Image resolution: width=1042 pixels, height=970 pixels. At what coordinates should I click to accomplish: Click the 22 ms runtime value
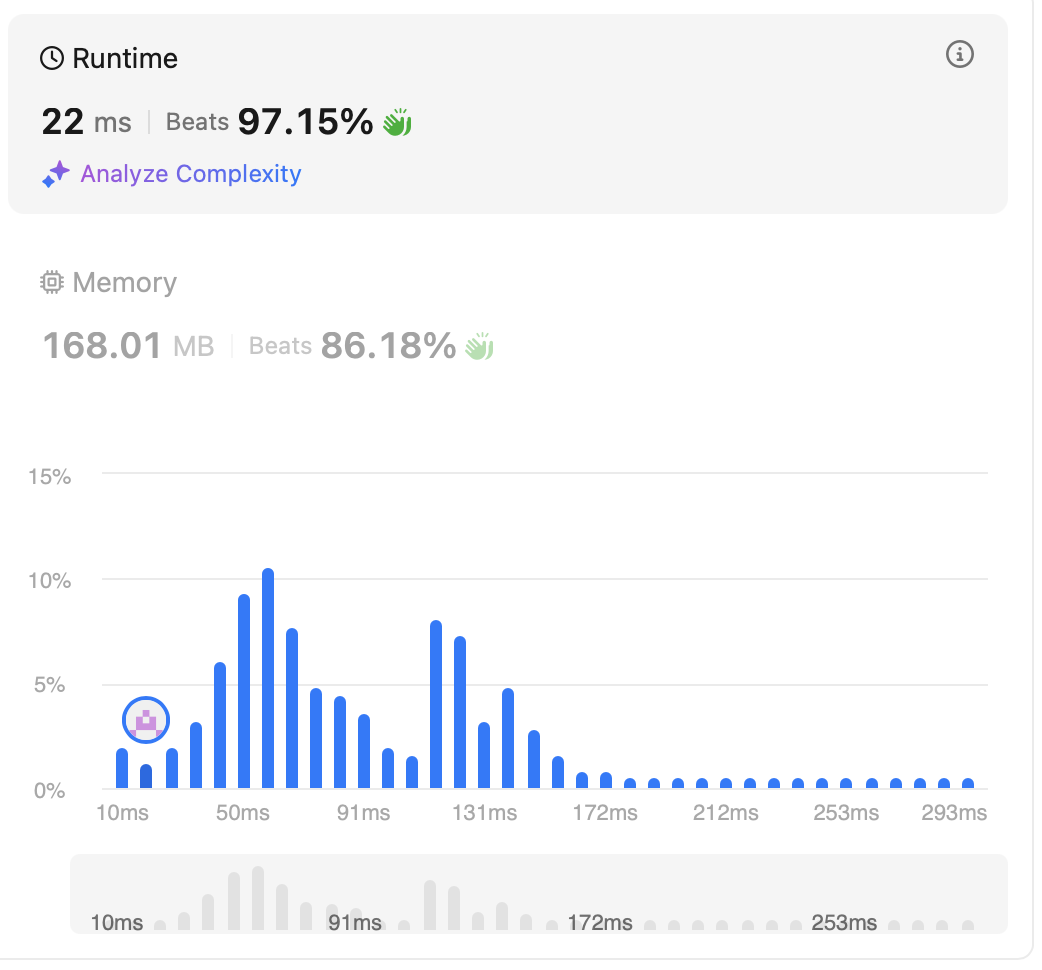(x=86, y=123)
